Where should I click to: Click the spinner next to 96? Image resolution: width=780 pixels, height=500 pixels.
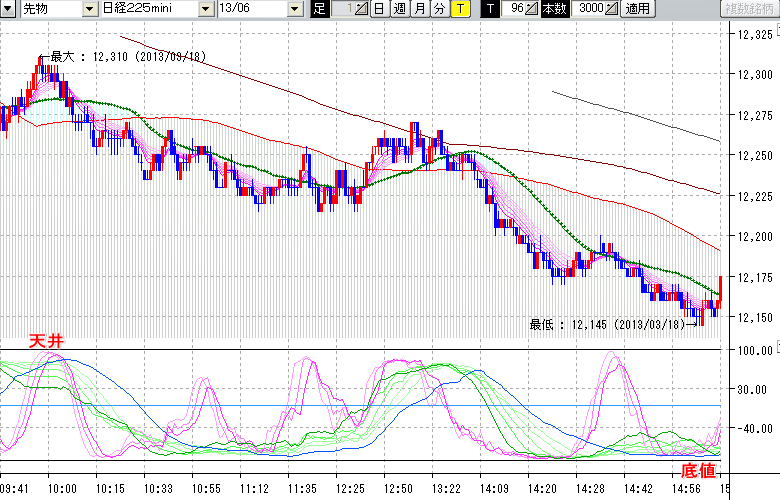point(533,9)
